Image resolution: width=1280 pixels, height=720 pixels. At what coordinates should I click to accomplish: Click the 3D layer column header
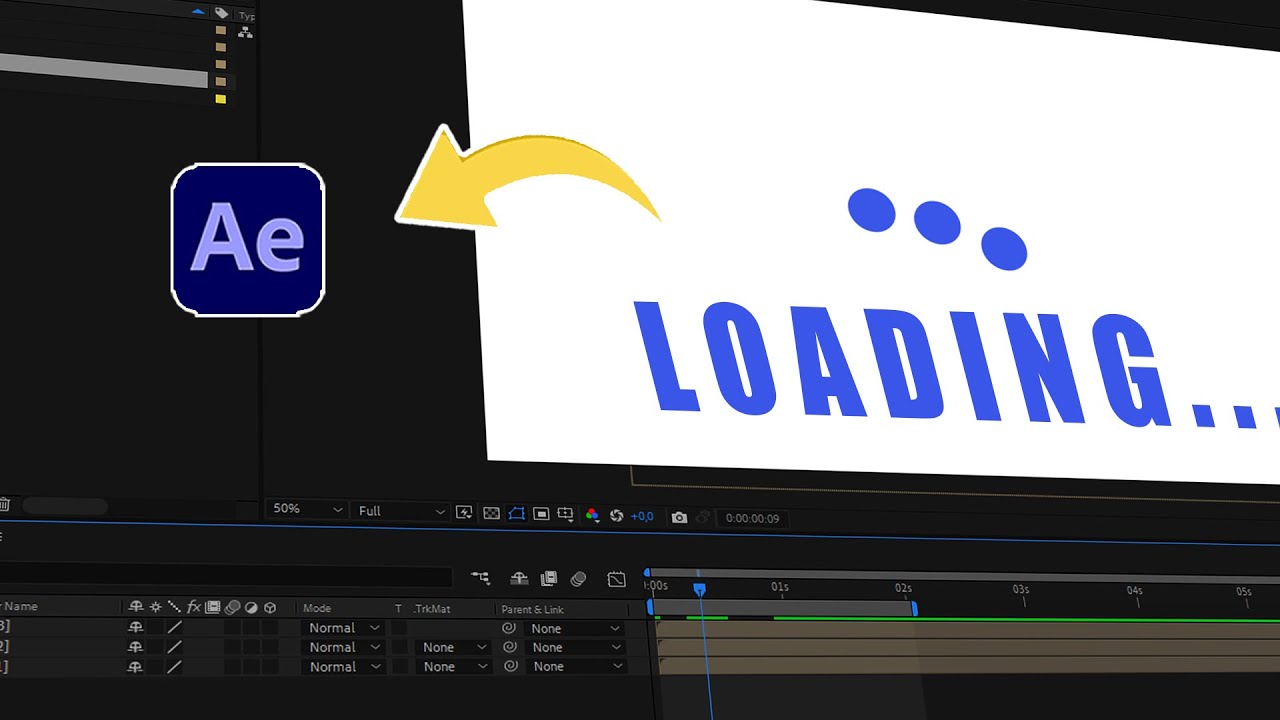coord(270,607)
